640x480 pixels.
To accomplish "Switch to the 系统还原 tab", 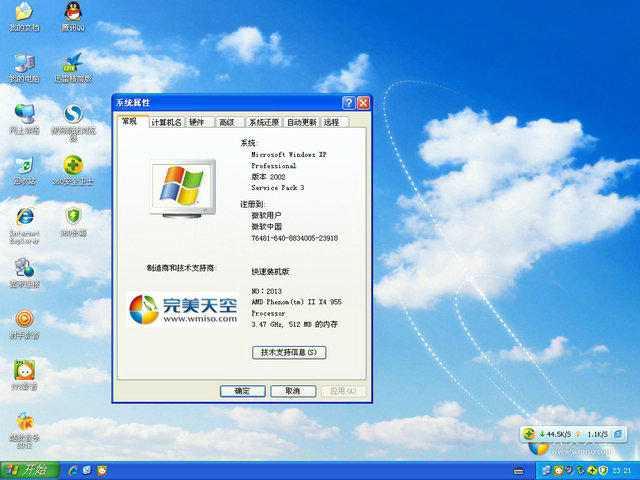I will (x=264, y=122).
